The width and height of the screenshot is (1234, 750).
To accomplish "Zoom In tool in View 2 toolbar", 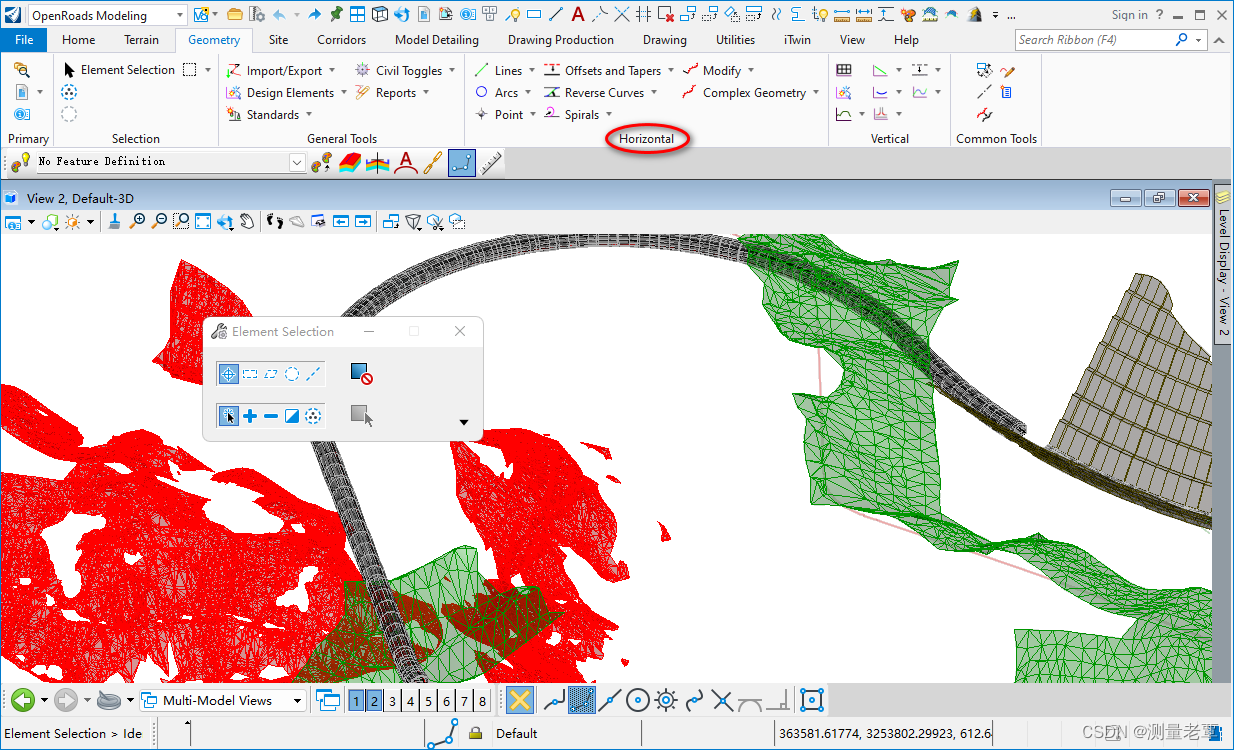I will (x=138, y=221).
